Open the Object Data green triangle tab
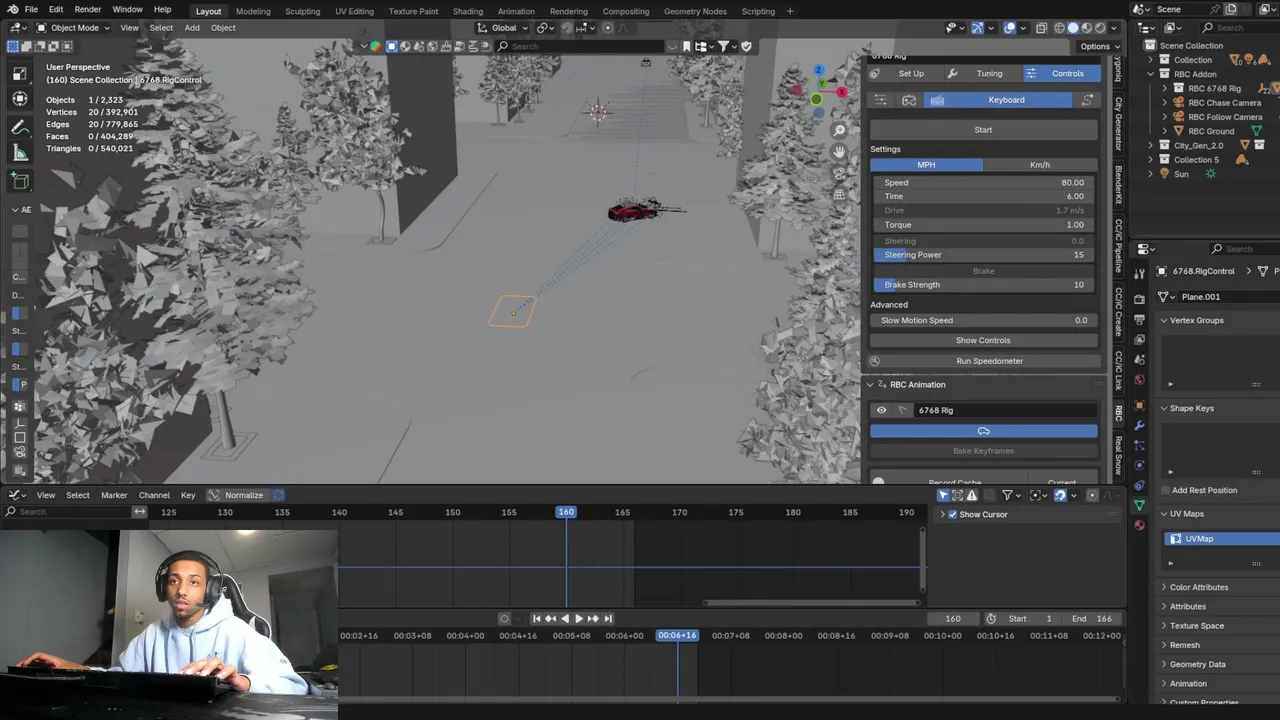Viewport: 1280px width, 720px height. [1139, 505]
